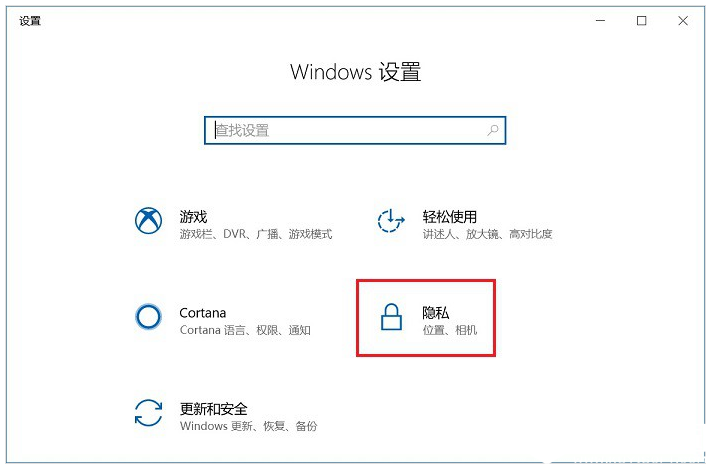Minimize the 设置 window

point(601,20)
